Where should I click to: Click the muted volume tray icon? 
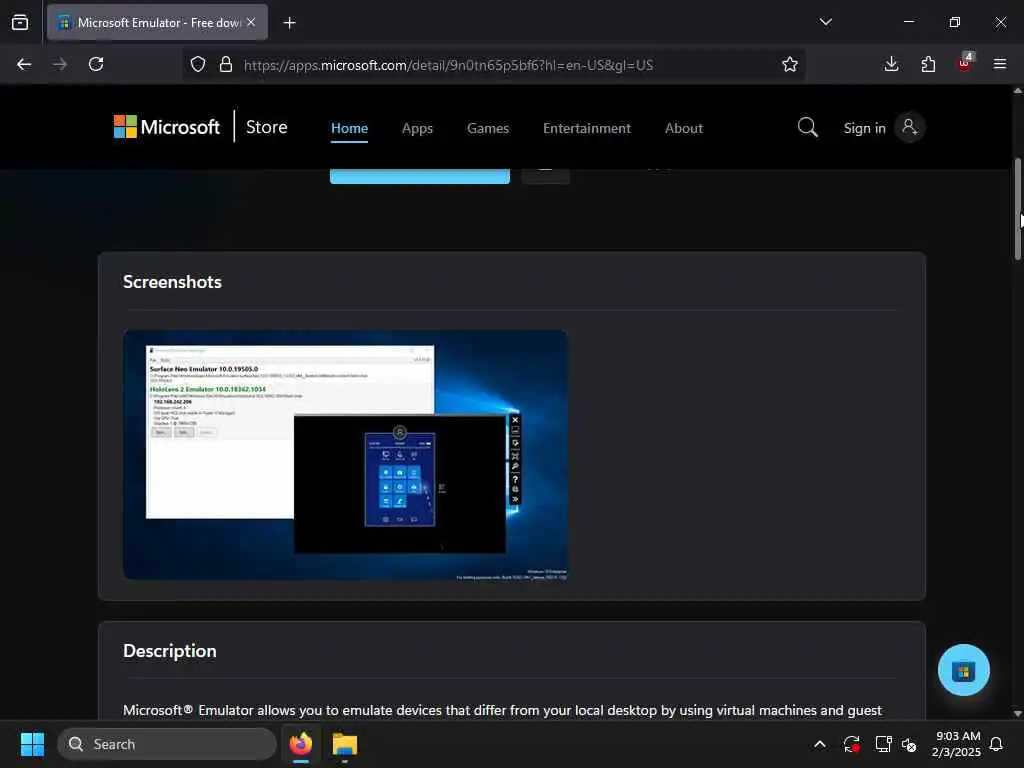(909, 744)
